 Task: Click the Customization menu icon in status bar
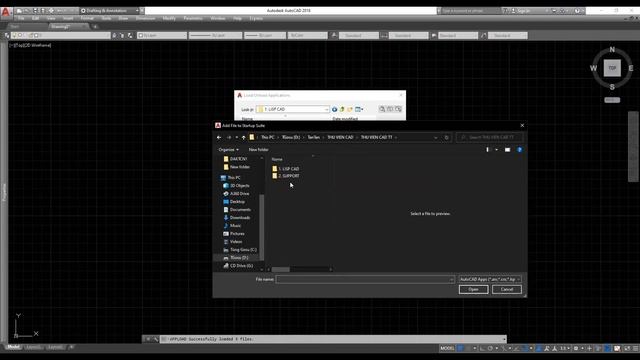coord(636,348)
